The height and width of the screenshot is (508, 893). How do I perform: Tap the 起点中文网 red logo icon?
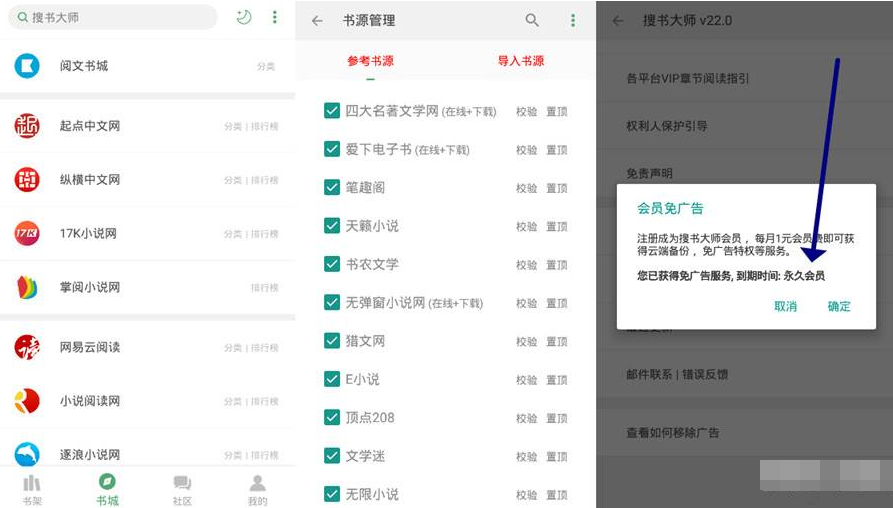[27, 126]
